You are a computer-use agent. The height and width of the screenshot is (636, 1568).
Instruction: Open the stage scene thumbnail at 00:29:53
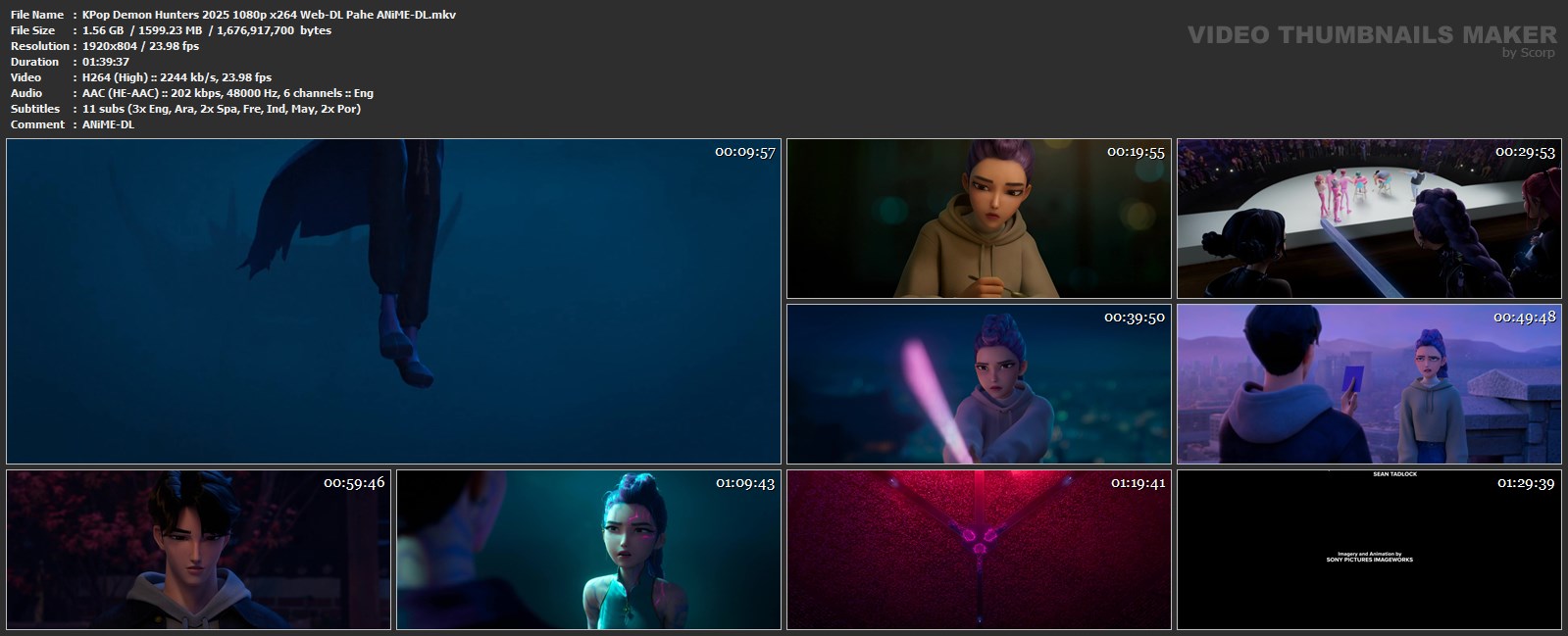point(1369,219)
